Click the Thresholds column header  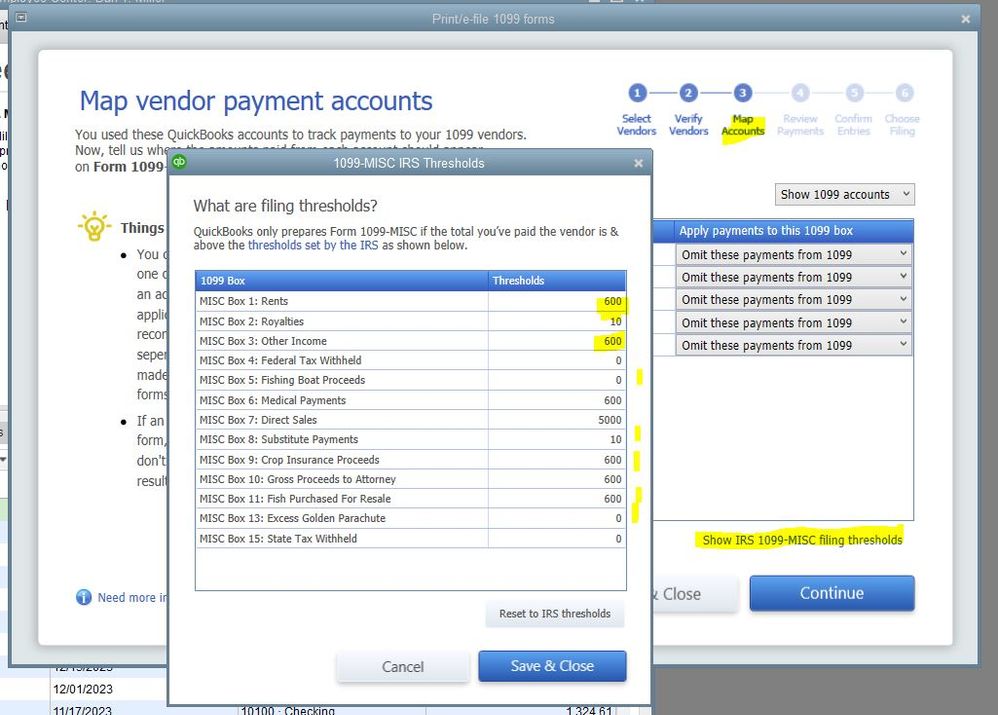[x=557, y=281]
